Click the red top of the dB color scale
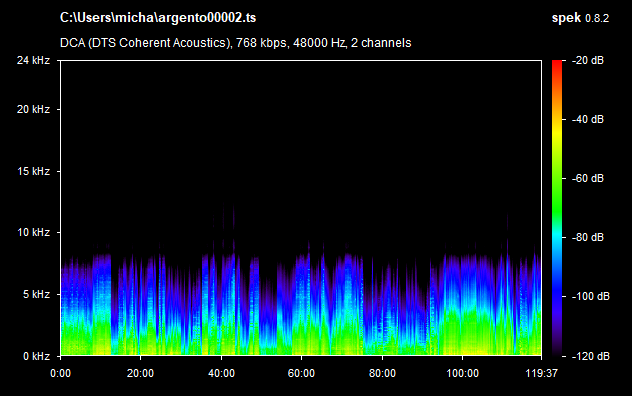 [x=557, y=65]
